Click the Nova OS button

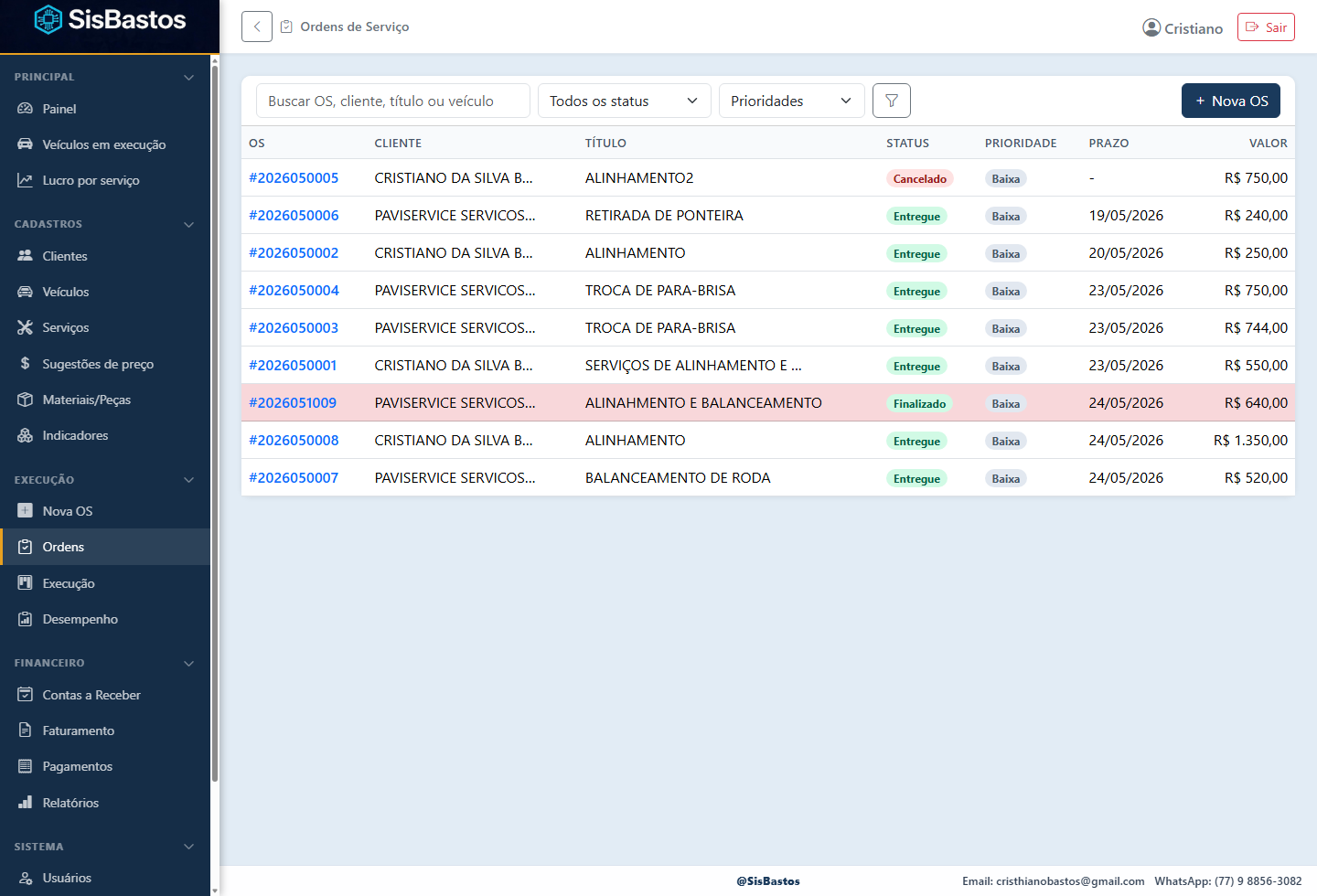1231,101
